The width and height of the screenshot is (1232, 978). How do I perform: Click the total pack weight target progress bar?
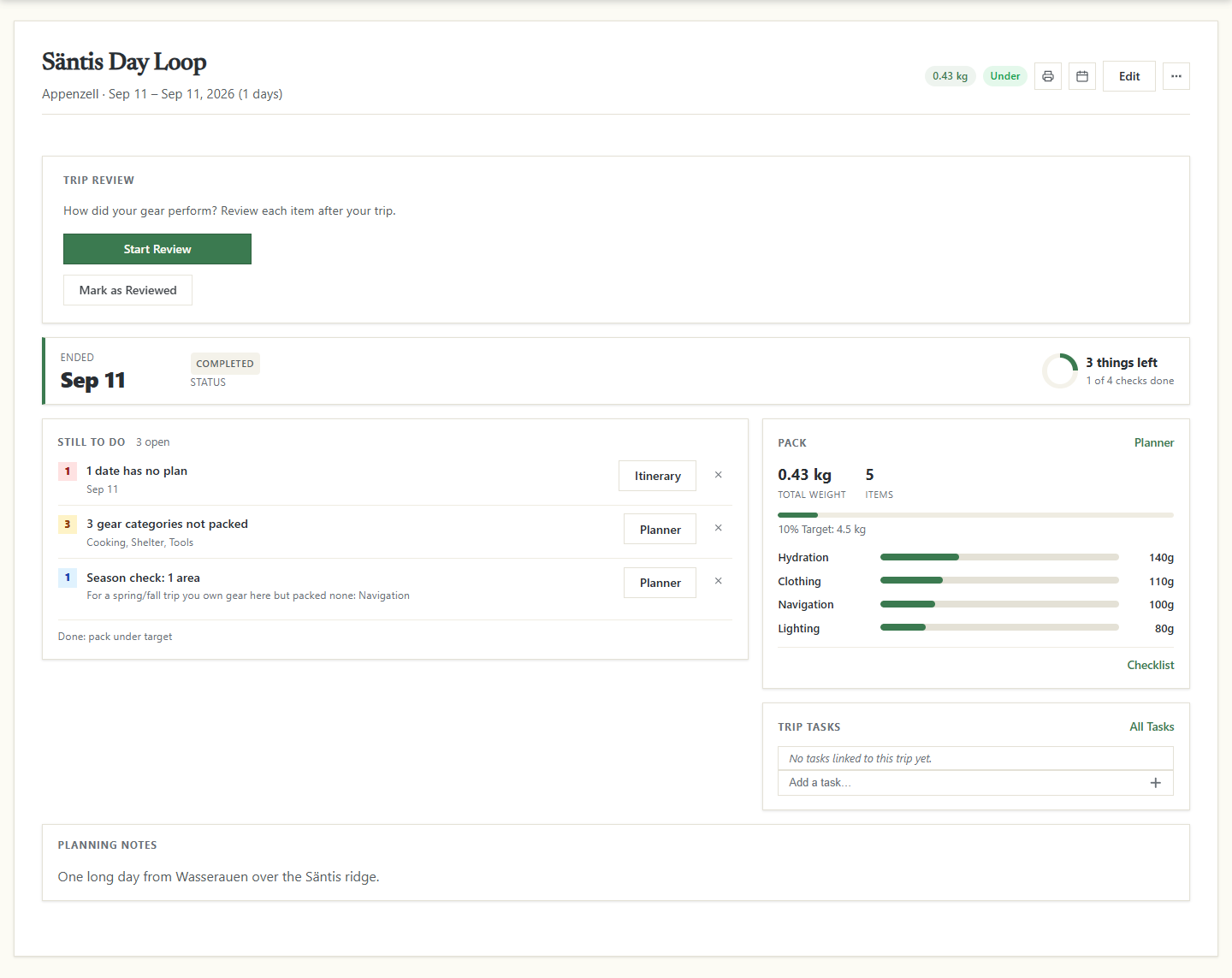(x=976, y=515)
